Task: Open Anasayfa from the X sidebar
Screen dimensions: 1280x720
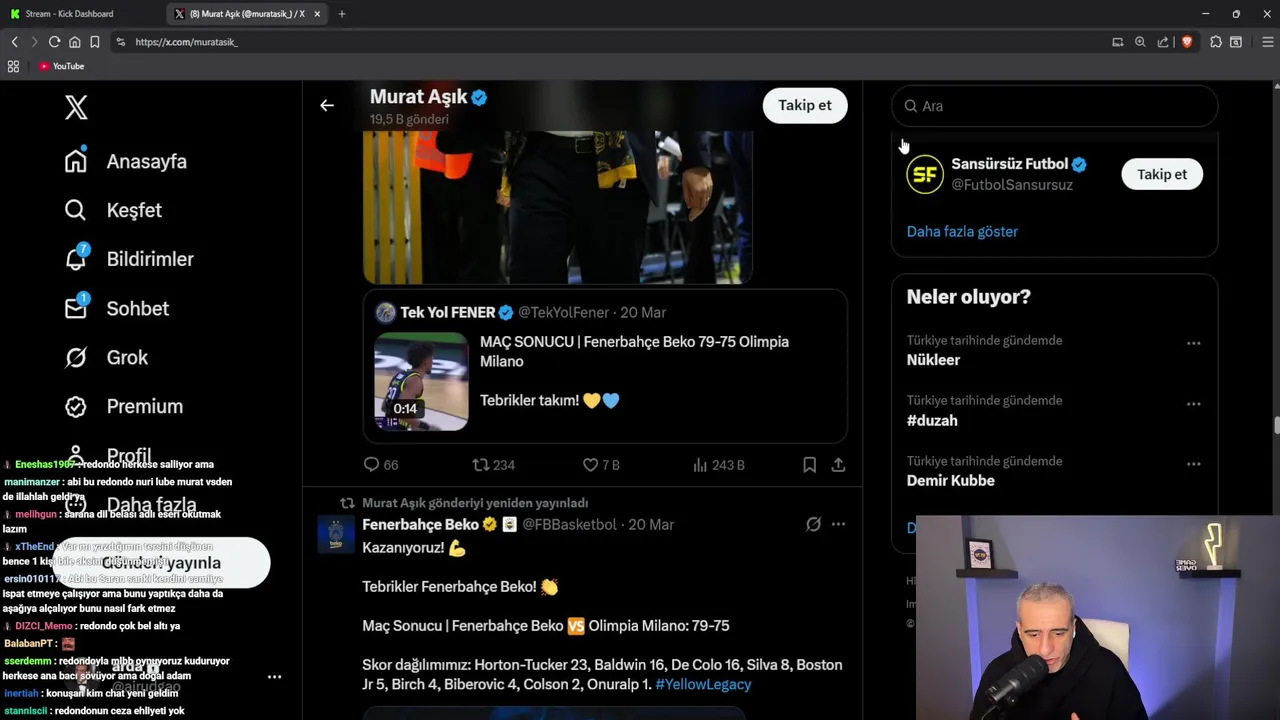Action: [x=126, y=161]
